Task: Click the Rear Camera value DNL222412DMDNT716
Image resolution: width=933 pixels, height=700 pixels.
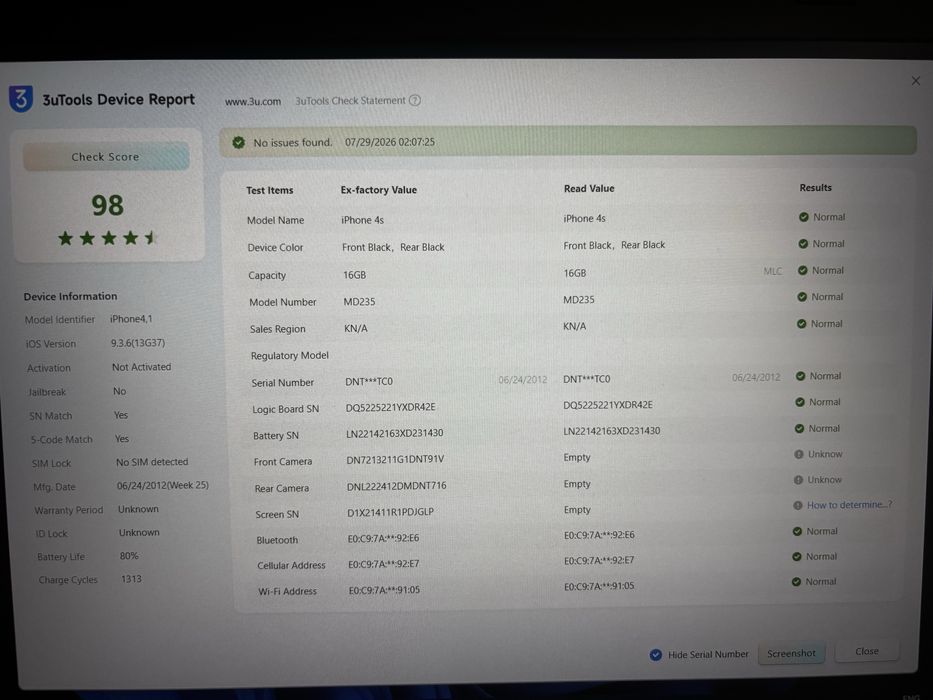Action: 396,486
